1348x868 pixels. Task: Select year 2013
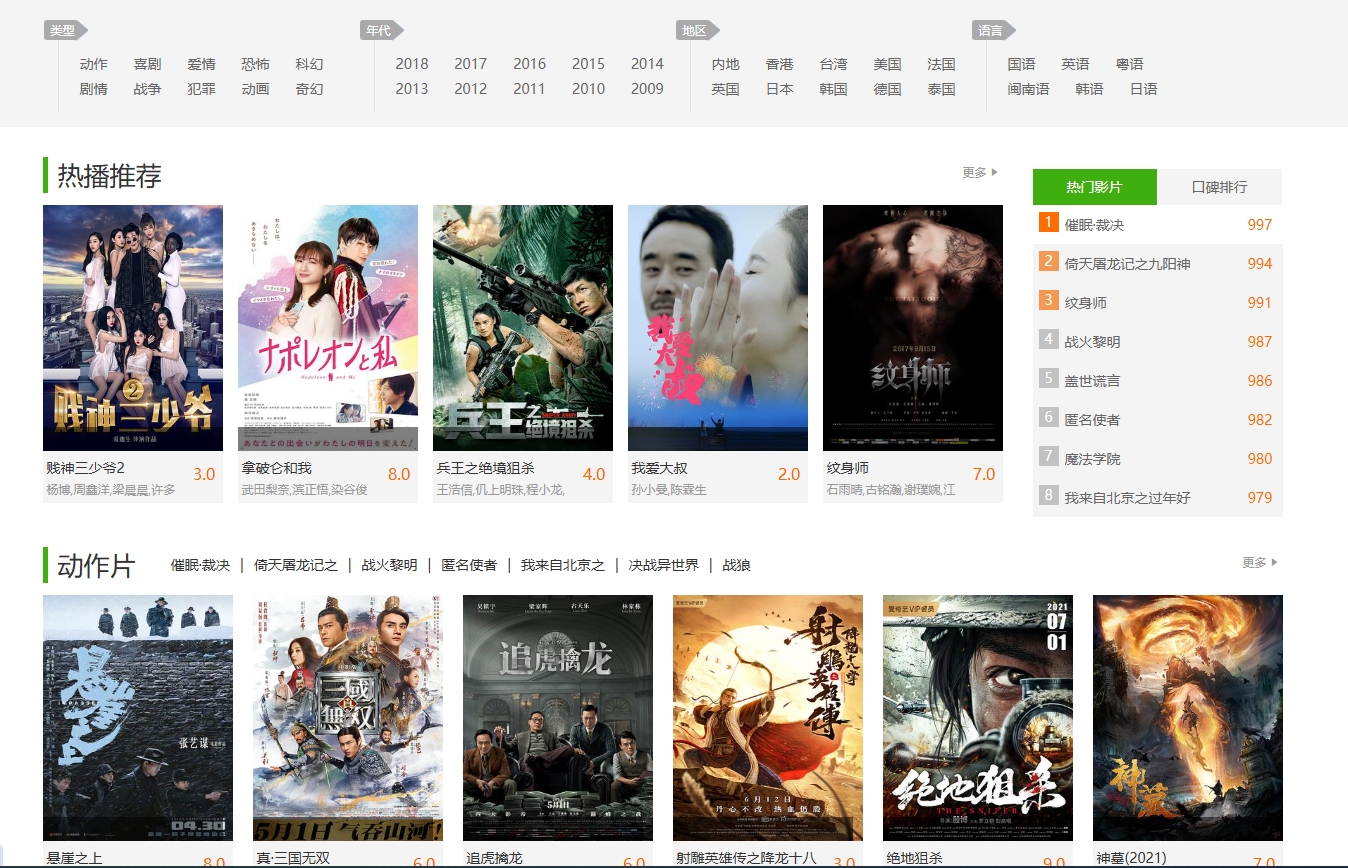point(412,89)
